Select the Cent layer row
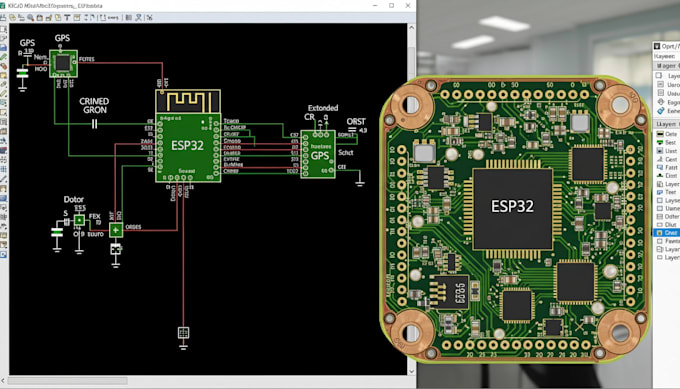The height and width of the screenshot is (389, 680). click(x=667, y=159)
